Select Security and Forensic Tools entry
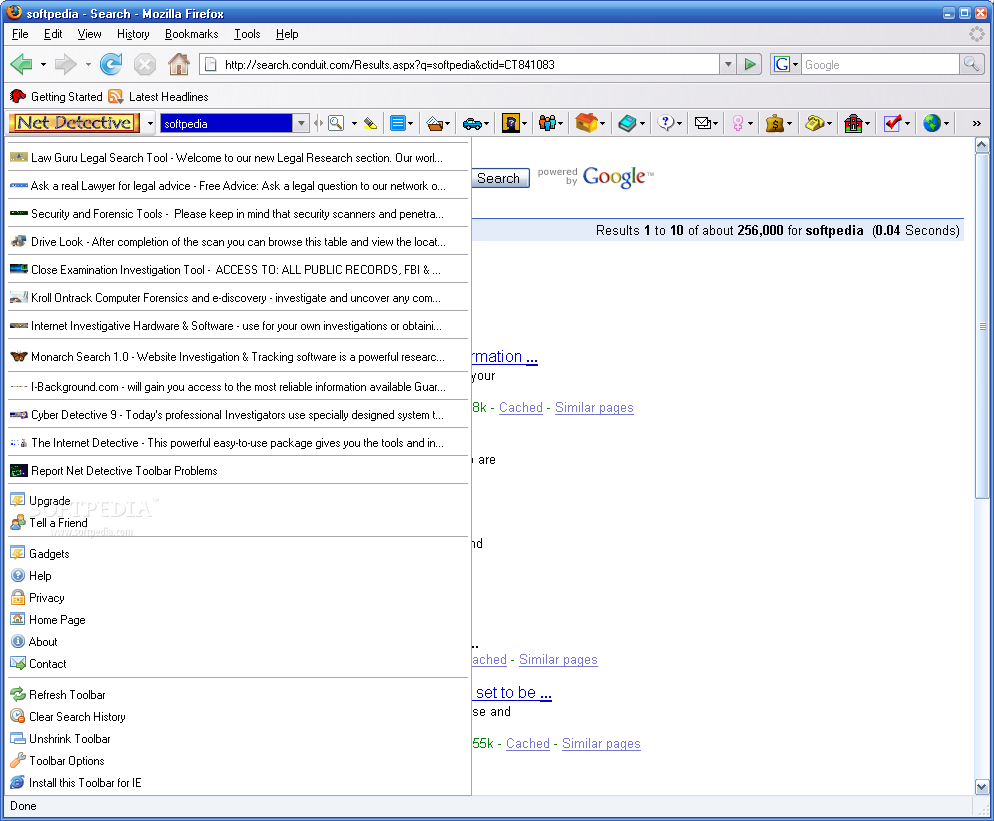 (238, 214)
